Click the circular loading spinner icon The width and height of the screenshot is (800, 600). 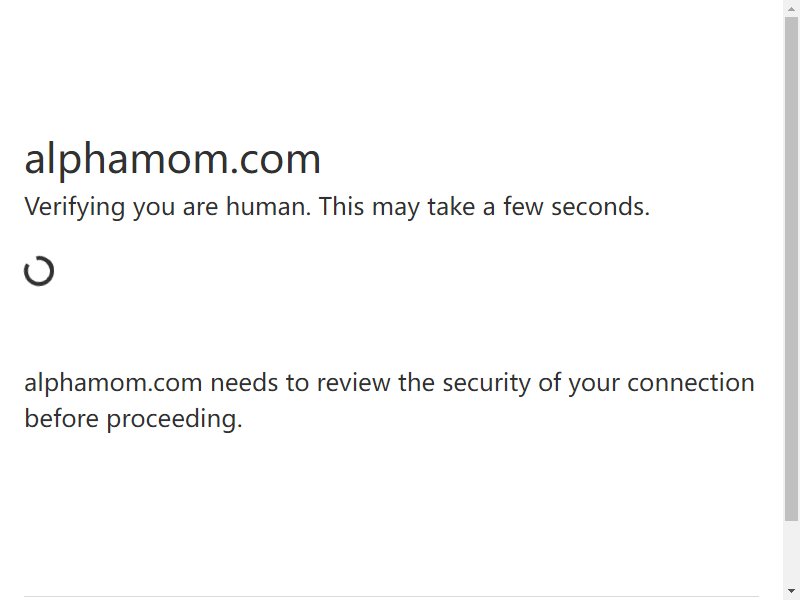(x=39, y=271)
